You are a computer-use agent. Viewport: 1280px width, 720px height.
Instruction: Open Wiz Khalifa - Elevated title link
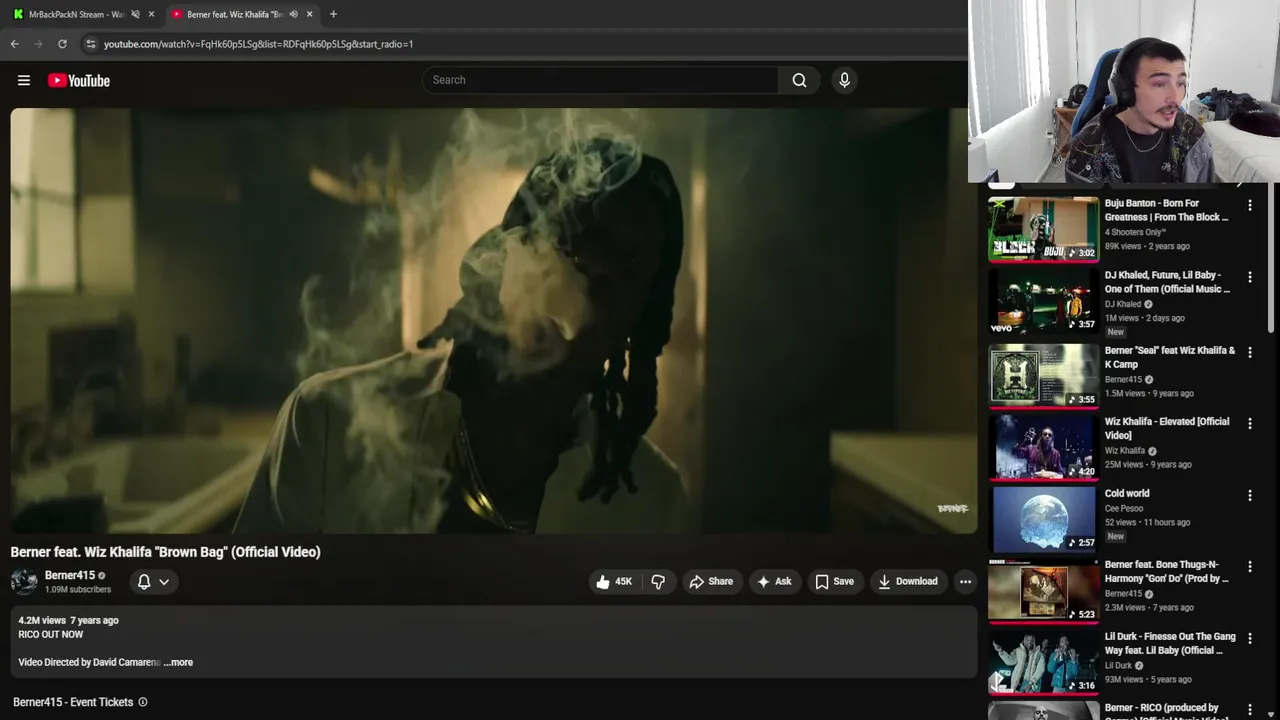pyautogui.click(x=1167, y=428)
